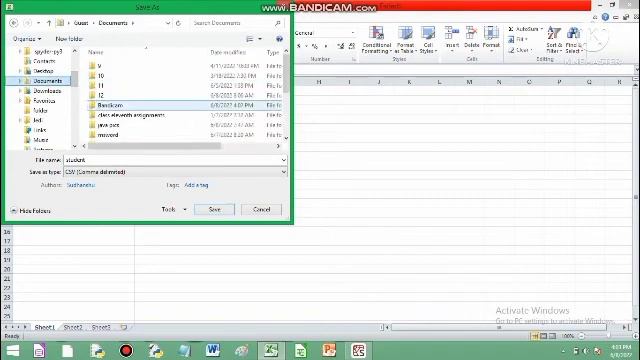Click the Bandicam record icon in taskbar
Screen dimensions: 640x360
click(x=126, y=351)
